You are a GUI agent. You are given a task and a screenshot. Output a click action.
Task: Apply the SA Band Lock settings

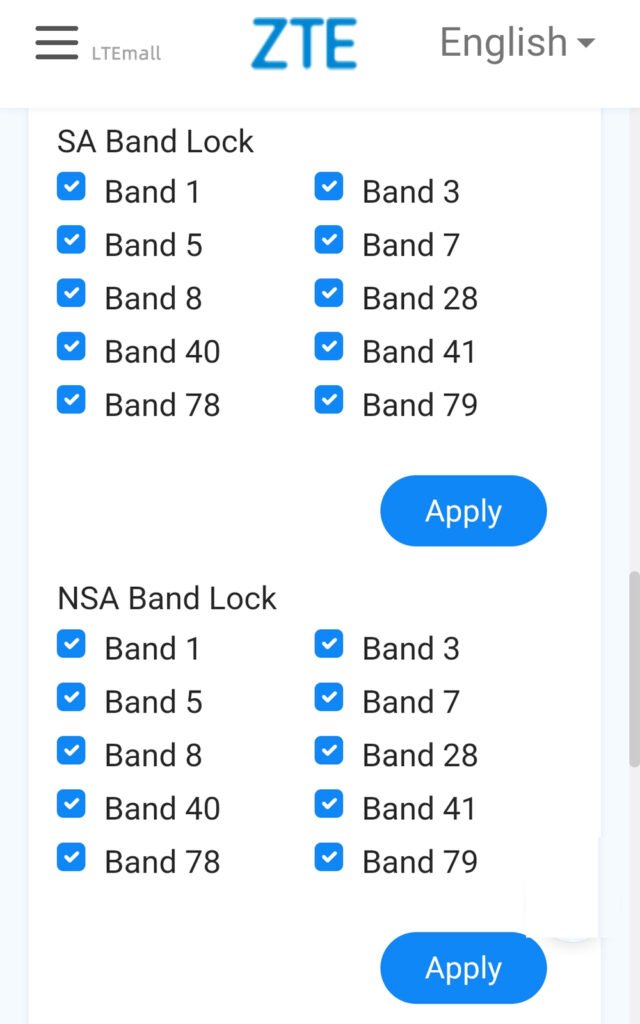(x=463, y=511)
